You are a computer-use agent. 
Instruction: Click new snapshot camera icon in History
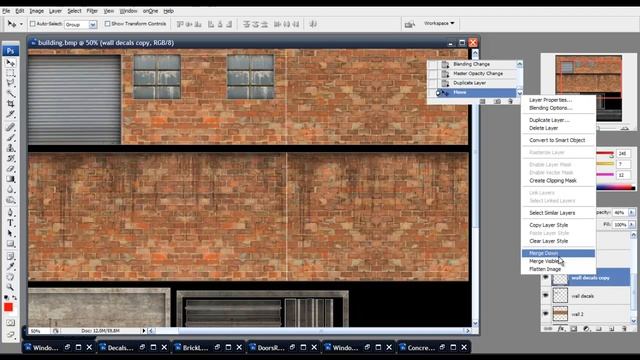497,101
